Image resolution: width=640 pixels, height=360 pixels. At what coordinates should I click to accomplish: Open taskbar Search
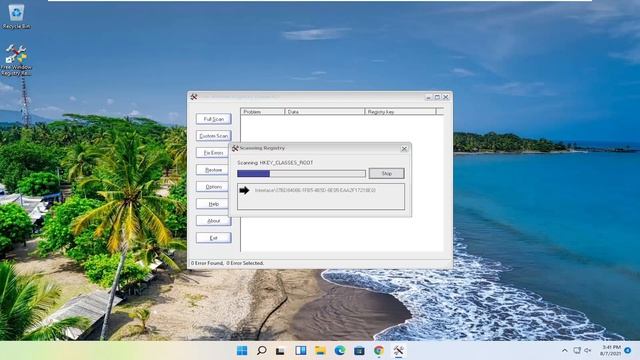262,351
